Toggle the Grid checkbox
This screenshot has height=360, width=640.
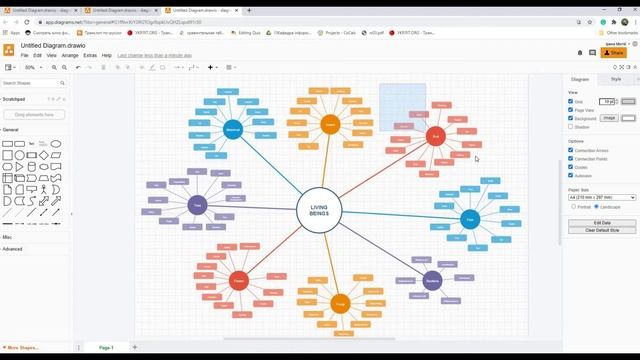coord(571,101)
